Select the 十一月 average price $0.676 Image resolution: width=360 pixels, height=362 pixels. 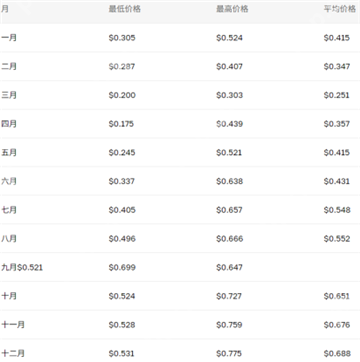[x=337, y=325]
